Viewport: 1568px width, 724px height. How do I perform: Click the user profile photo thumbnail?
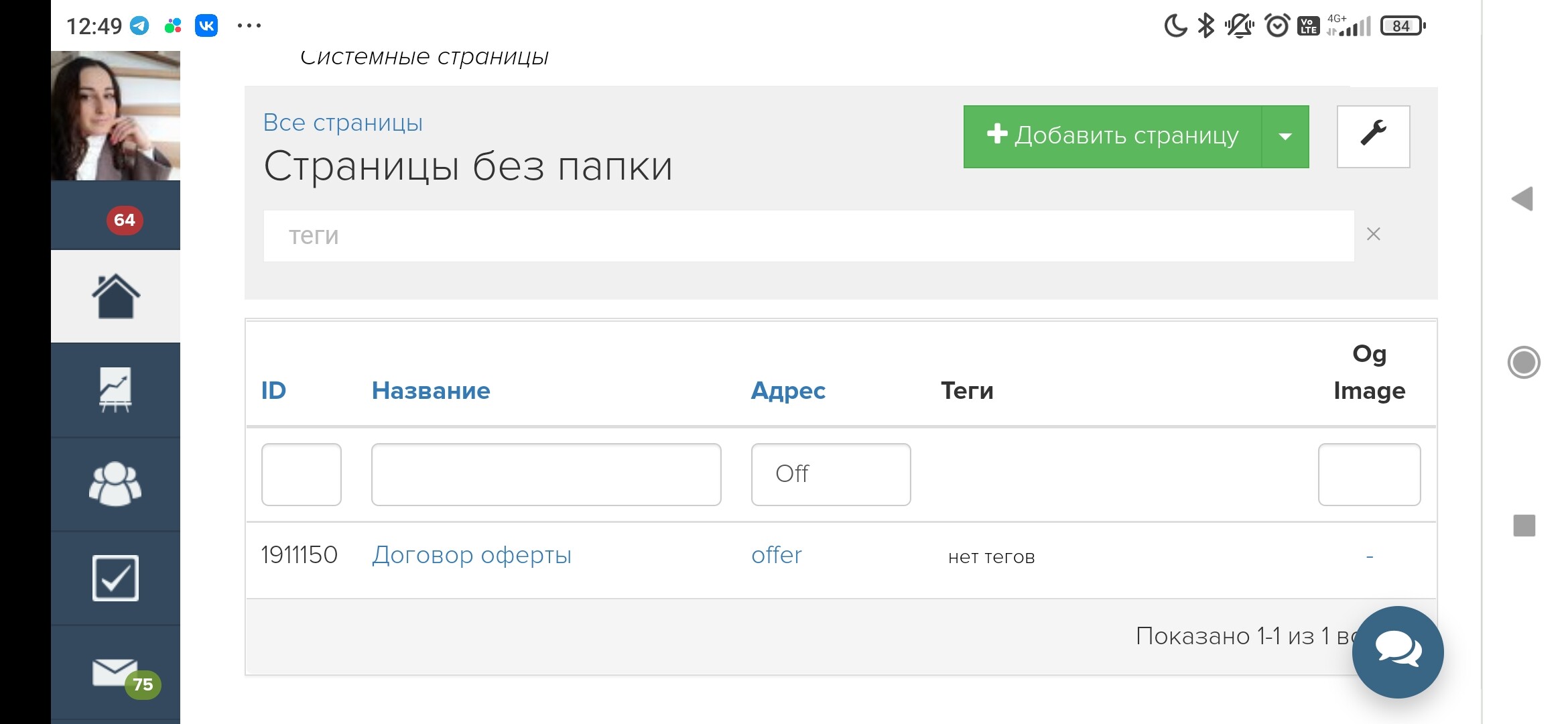115,115
